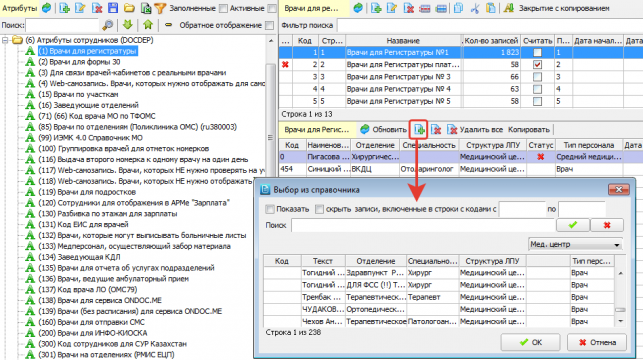
Task: Select the Трембак ... Терапевт row in dialog
Action: [x=438, y=297]
